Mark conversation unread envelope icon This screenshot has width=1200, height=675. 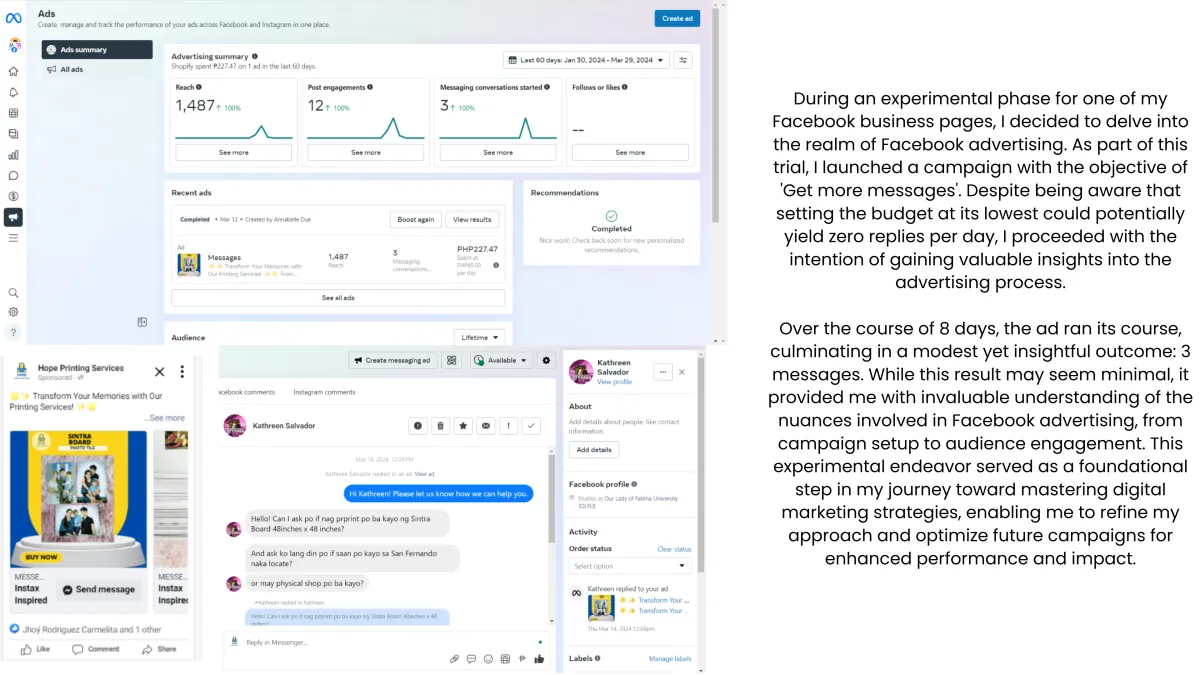click(x=486, y=426)
